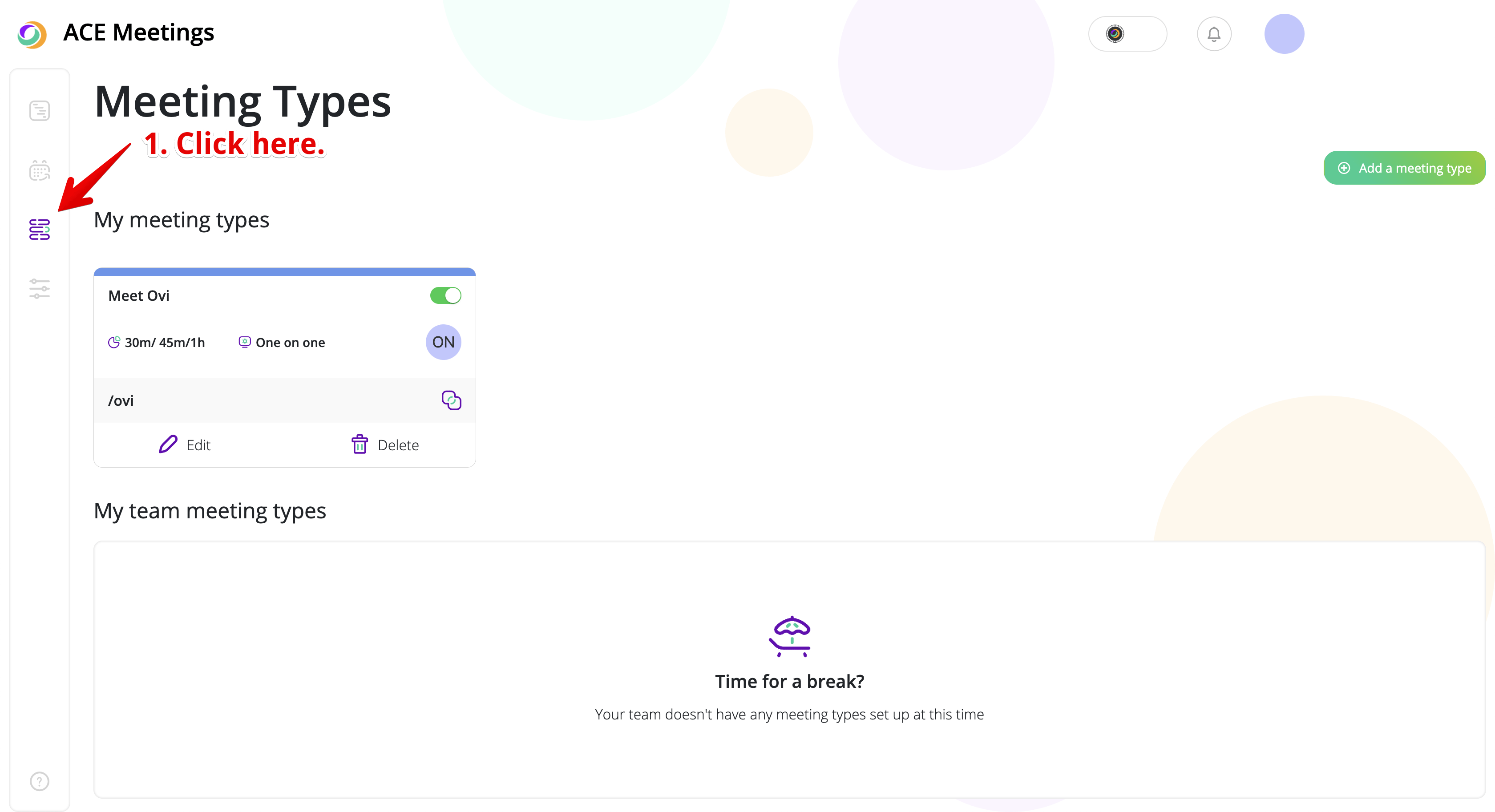Viewport: 1495px width, 812px height.
Task: Open the calendar sidebar icon
Action: click(40, 171)
